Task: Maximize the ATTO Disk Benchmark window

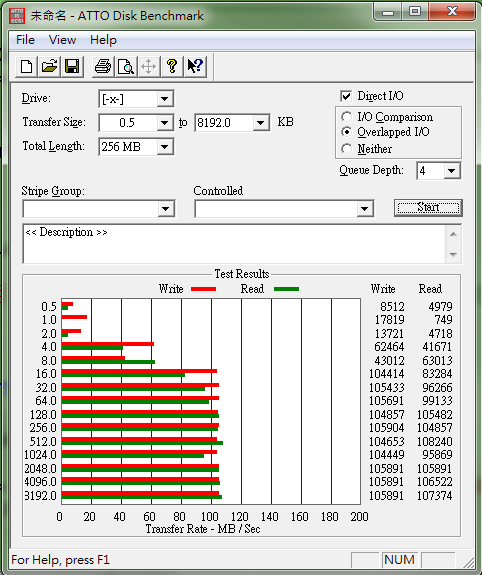Action: coord(415,12)
